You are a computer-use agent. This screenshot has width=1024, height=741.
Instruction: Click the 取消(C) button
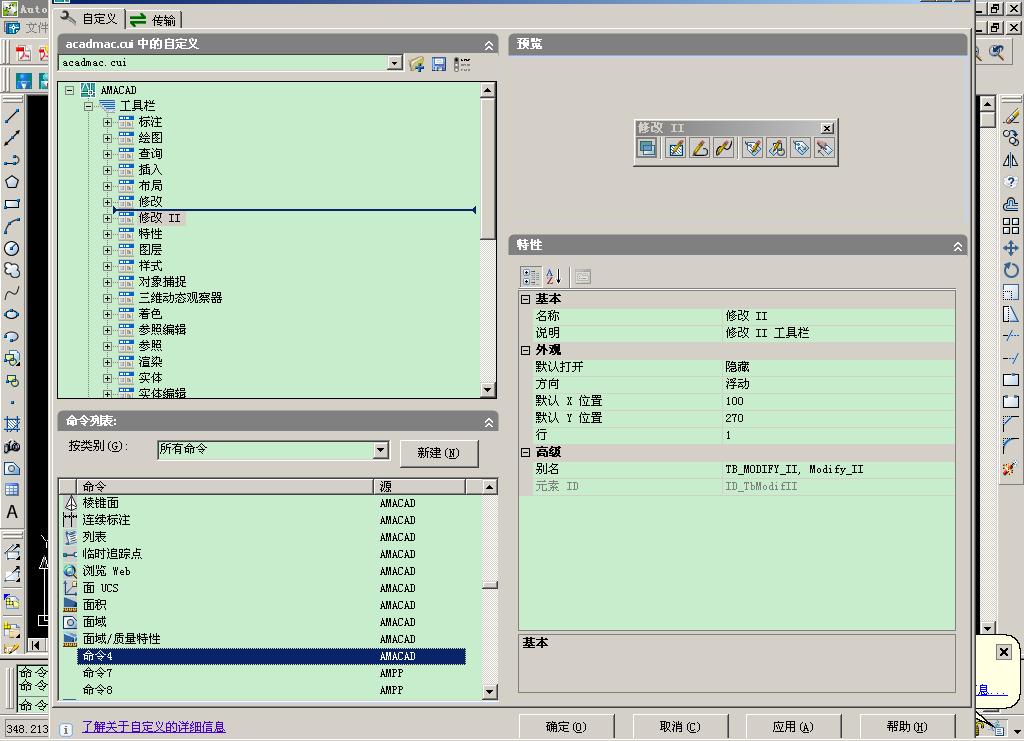coord(680,727)
